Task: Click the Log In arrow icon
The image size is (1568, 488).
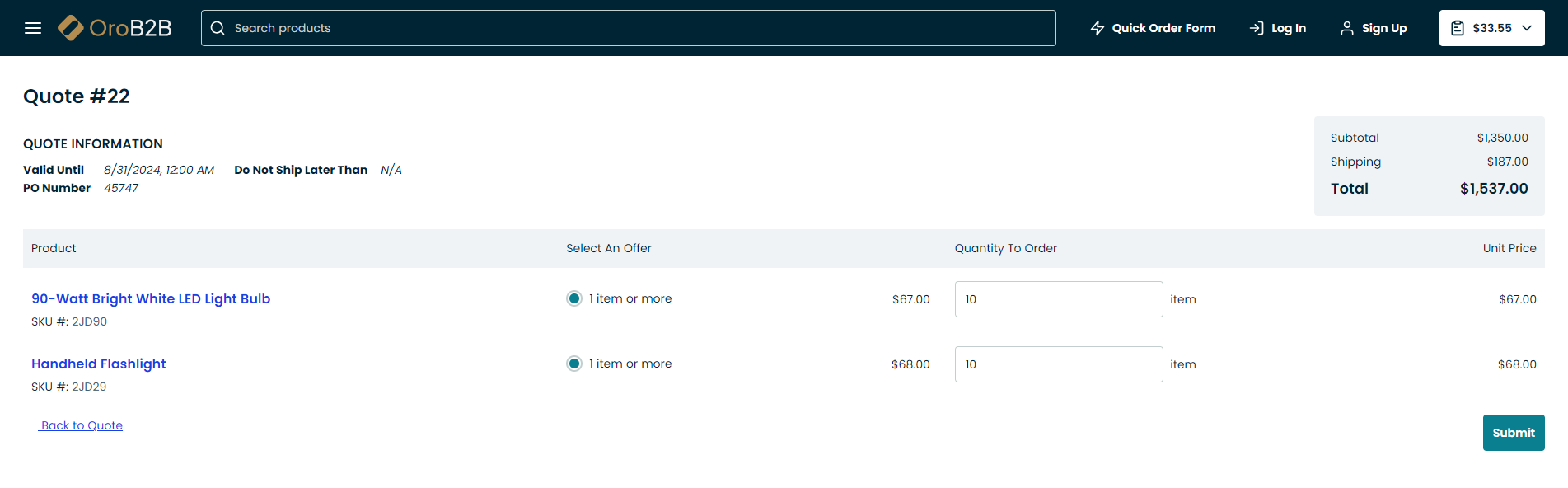Action: point(1257,28)
